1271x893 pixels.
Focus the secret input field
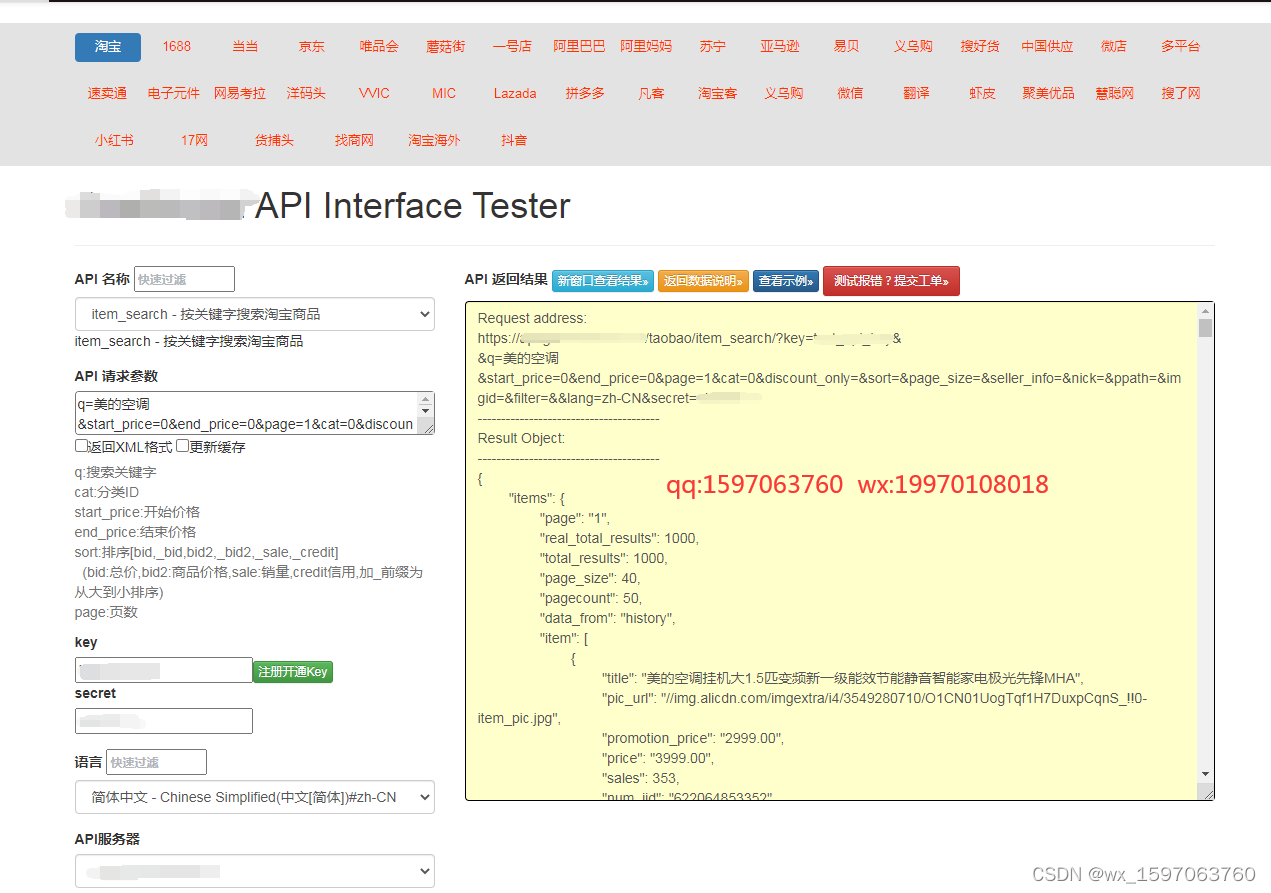(x=164, y=721)
